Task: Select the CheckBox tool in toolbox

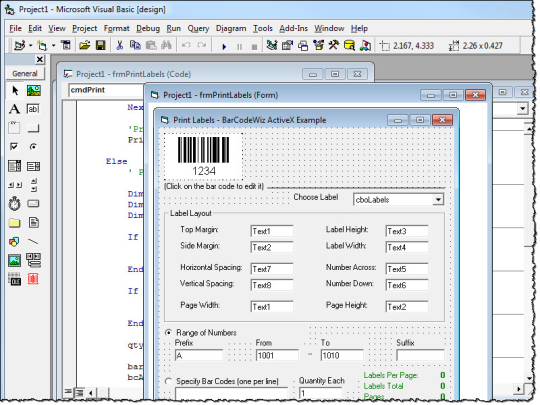Action: [x=14, y=147]
